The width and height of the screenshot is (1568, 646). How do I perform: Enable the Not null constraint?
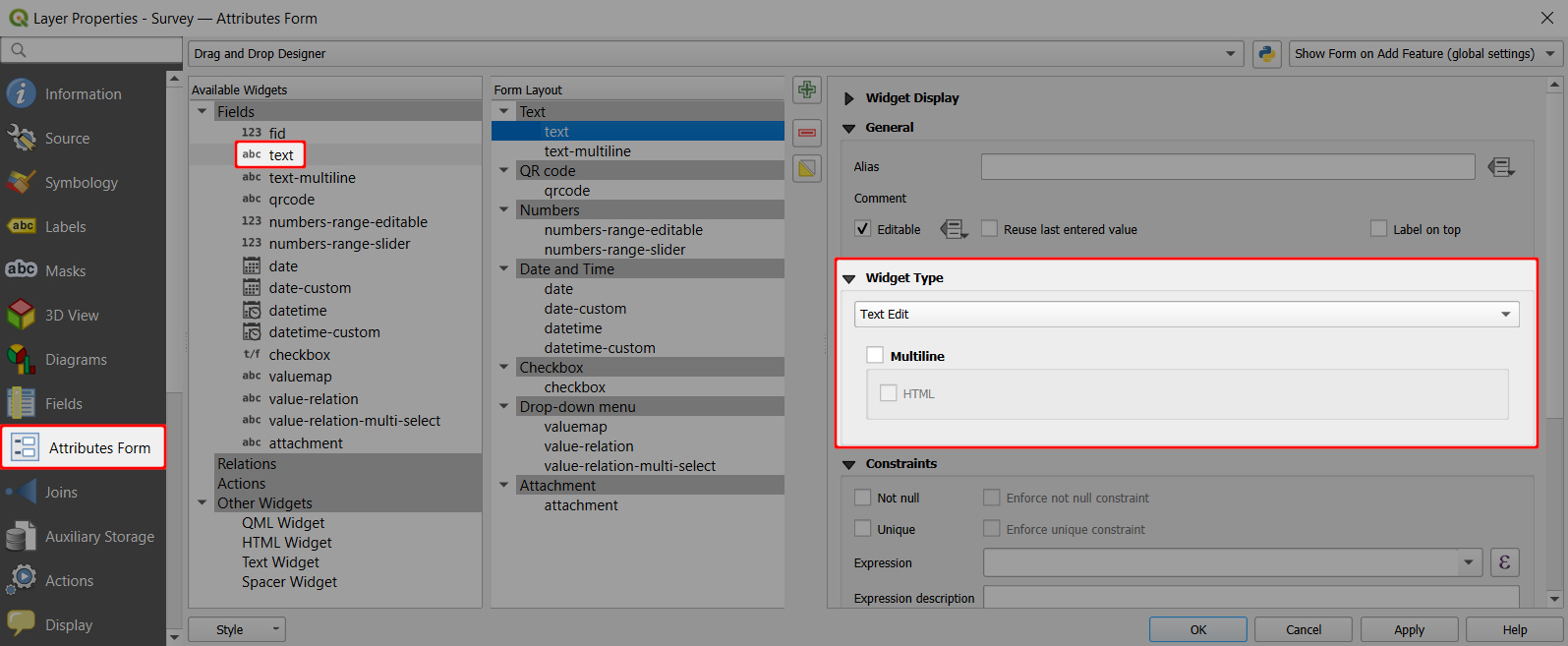862,498
